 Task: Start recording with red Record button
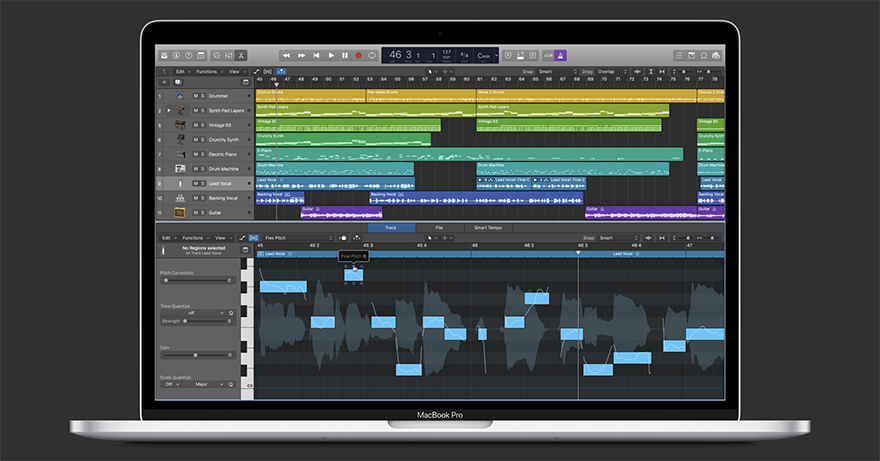pyautogui.click(x=358, y=56)
